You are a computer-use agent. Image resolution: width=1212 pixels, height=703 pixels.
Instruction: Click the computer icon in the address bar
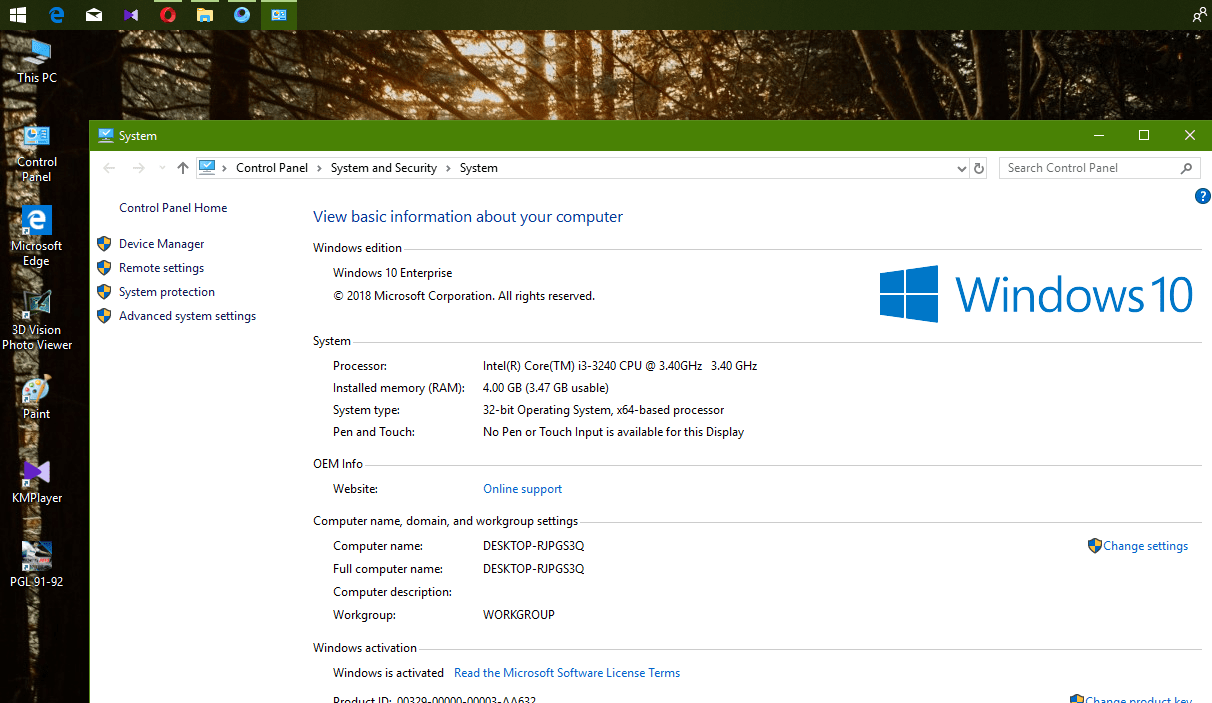(207, 168)
